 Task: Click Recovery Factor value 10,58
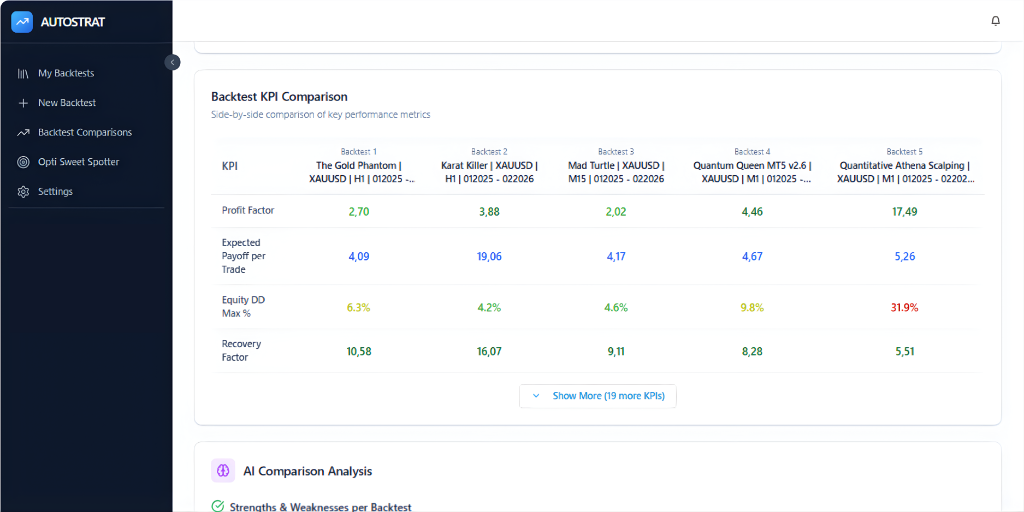pos(359,351)
